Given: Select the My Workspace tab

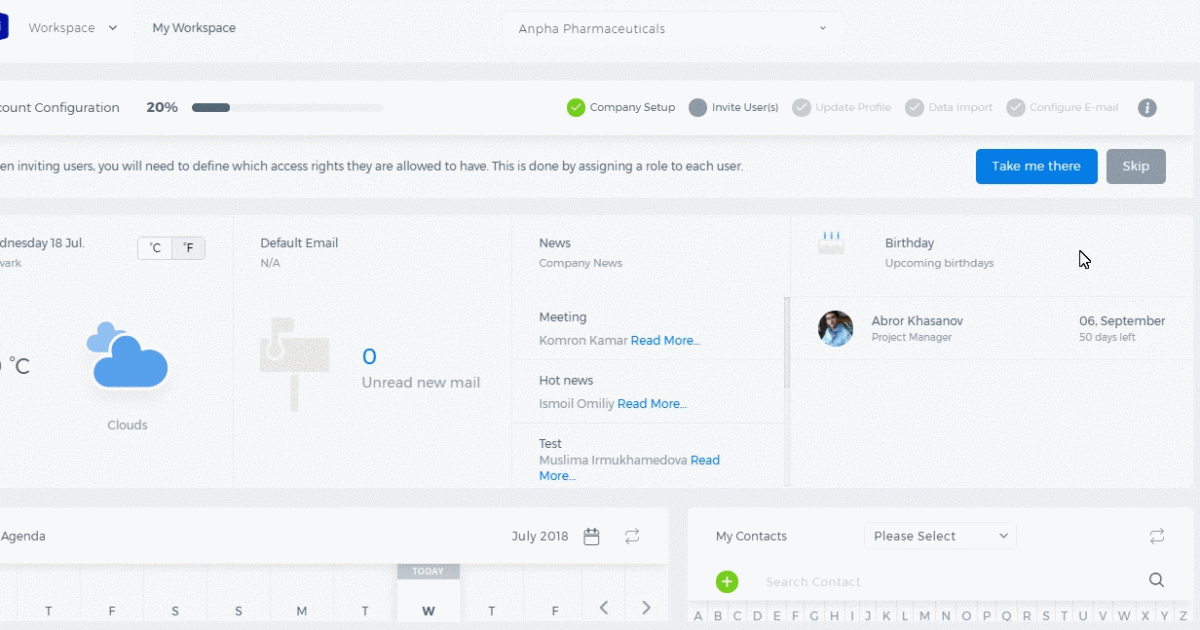Looking at the screenshot, I should [x=194, y=28].
